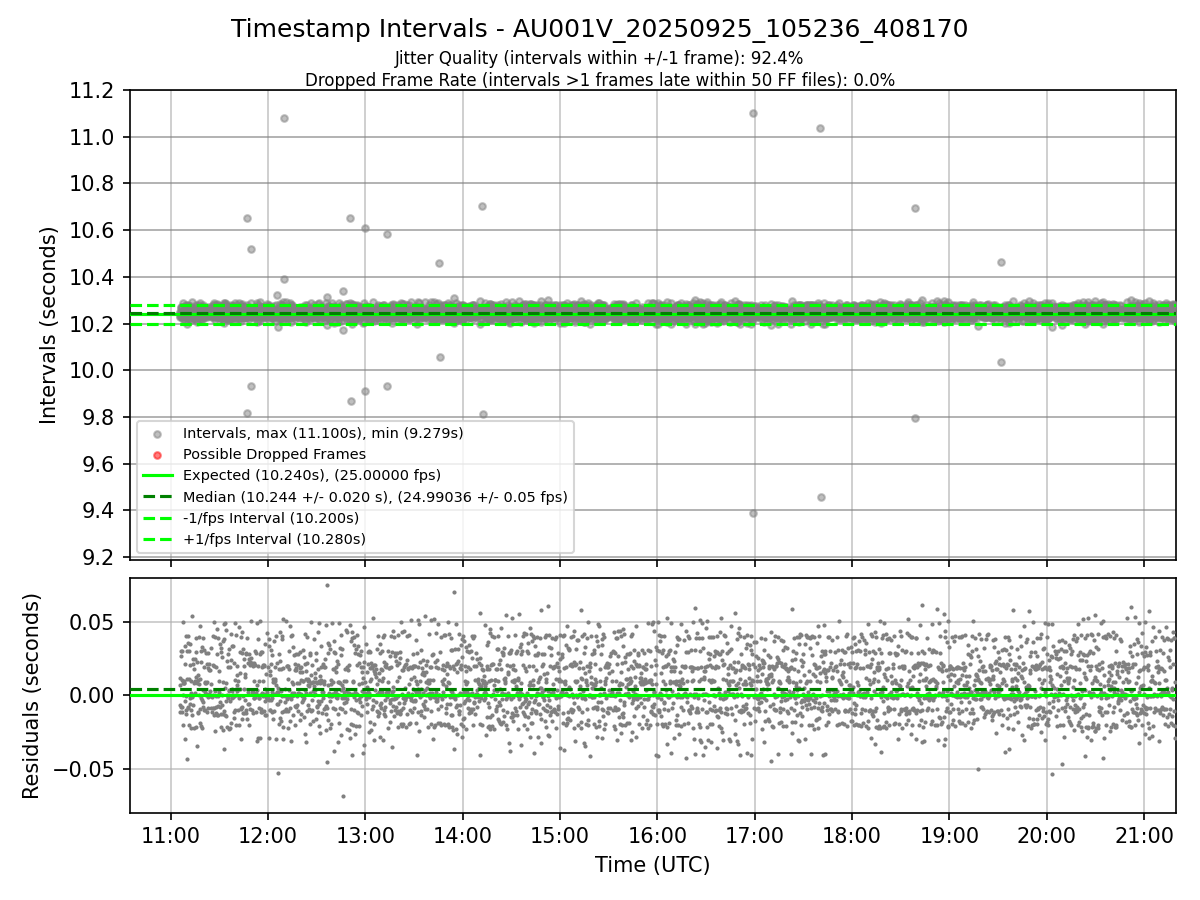Click the gray dot marker beside 'Intervals, max' in legend
Screen dimensions: 1200x900
pyautogui.click(x=157, y=434)
